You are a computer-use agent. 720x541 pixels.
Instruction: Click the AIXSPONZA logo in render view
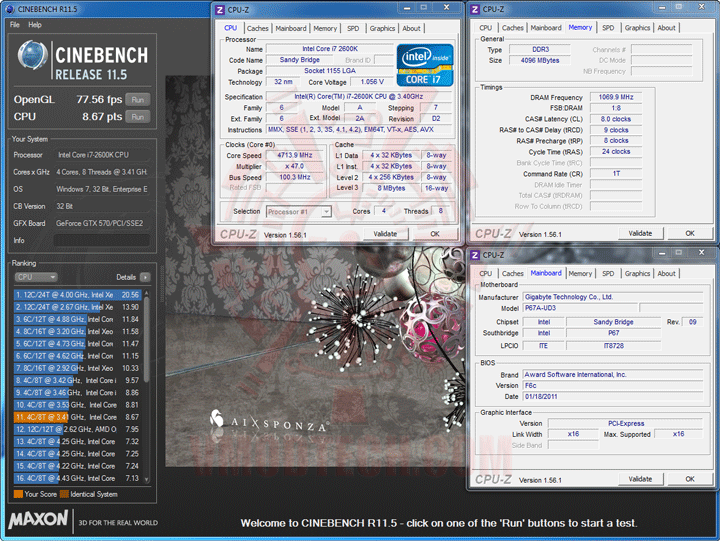(x=269, y=421)
